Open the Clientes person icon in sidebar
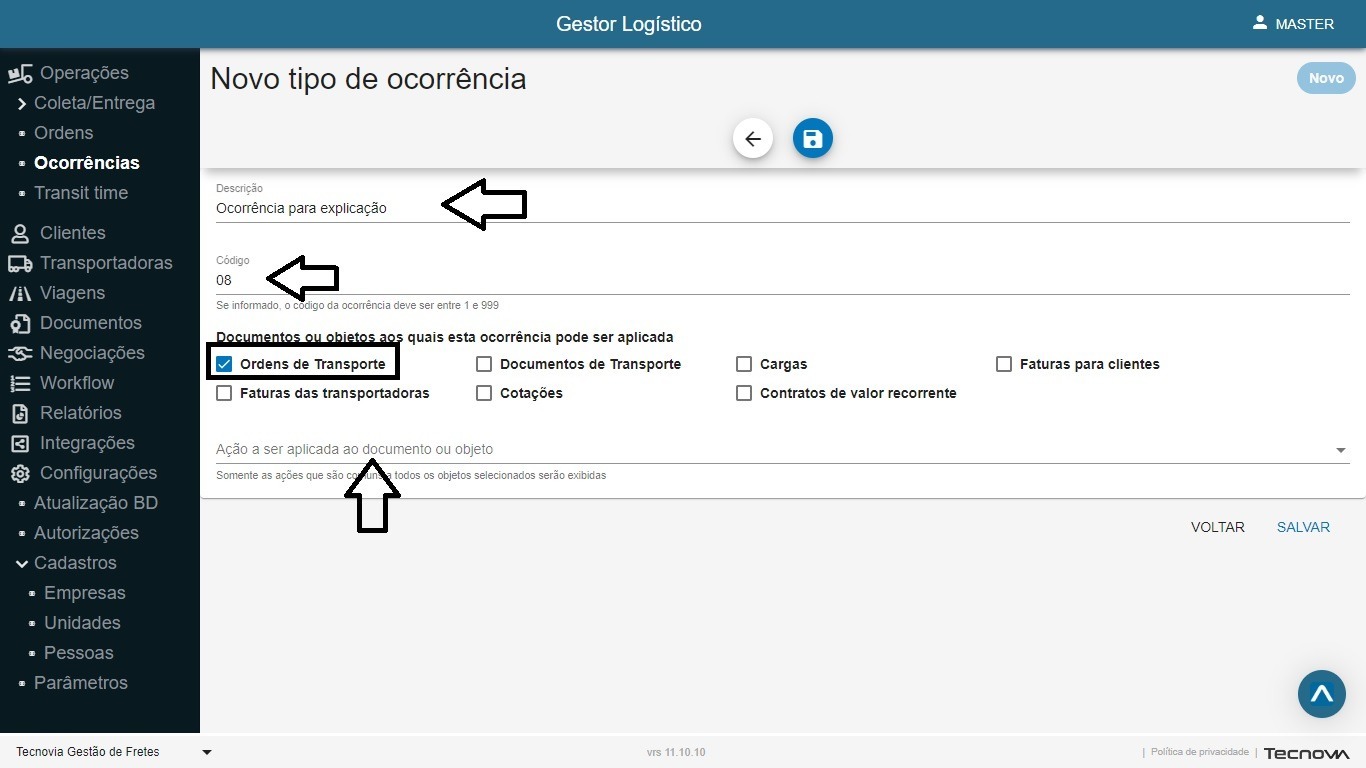 tap(19, 233)
